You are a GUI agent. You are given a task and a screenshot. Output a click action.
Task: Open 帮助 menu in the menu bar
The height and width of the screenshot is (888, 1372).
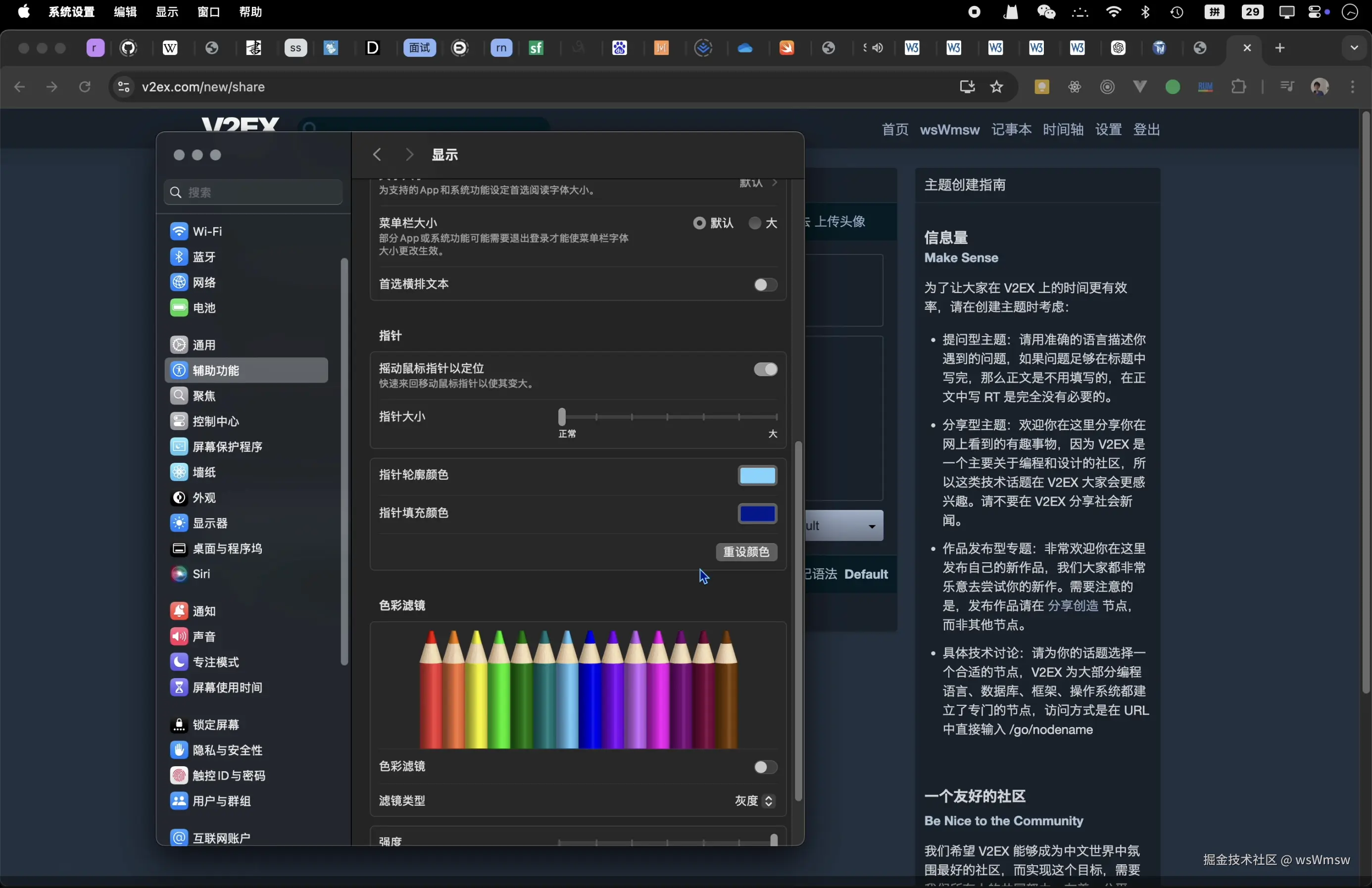tap(251, 12)
